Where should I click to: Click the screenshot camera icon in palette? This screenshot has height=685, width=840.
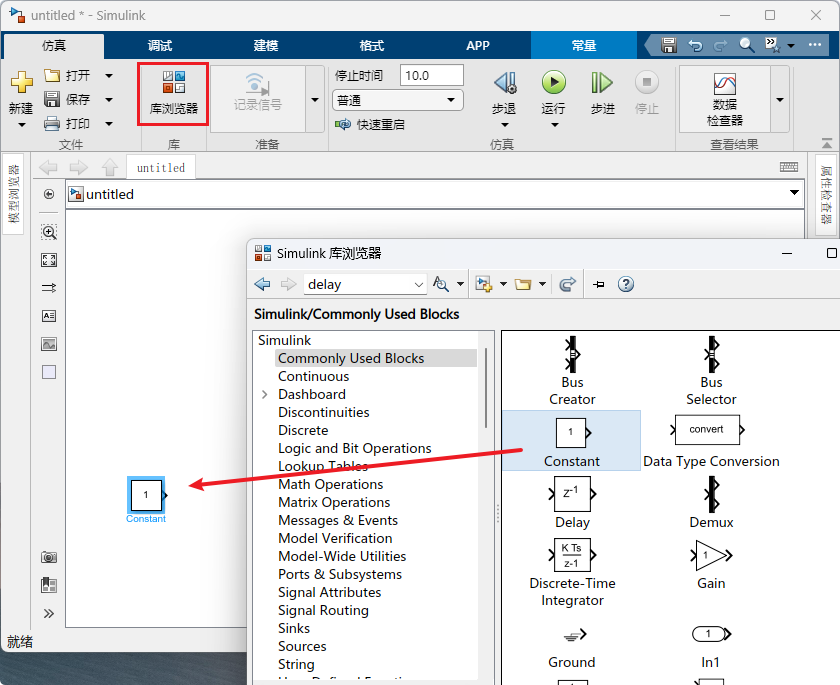coord(49,557)
